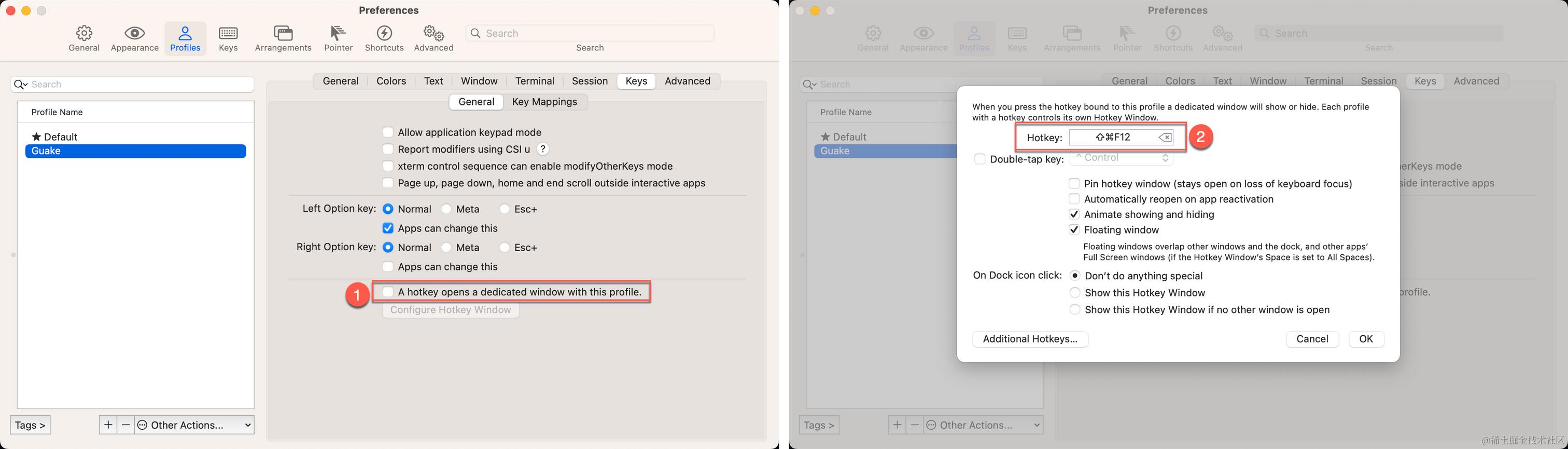Enable Allow application keypad mode
1568x449 pixels.
388,132
